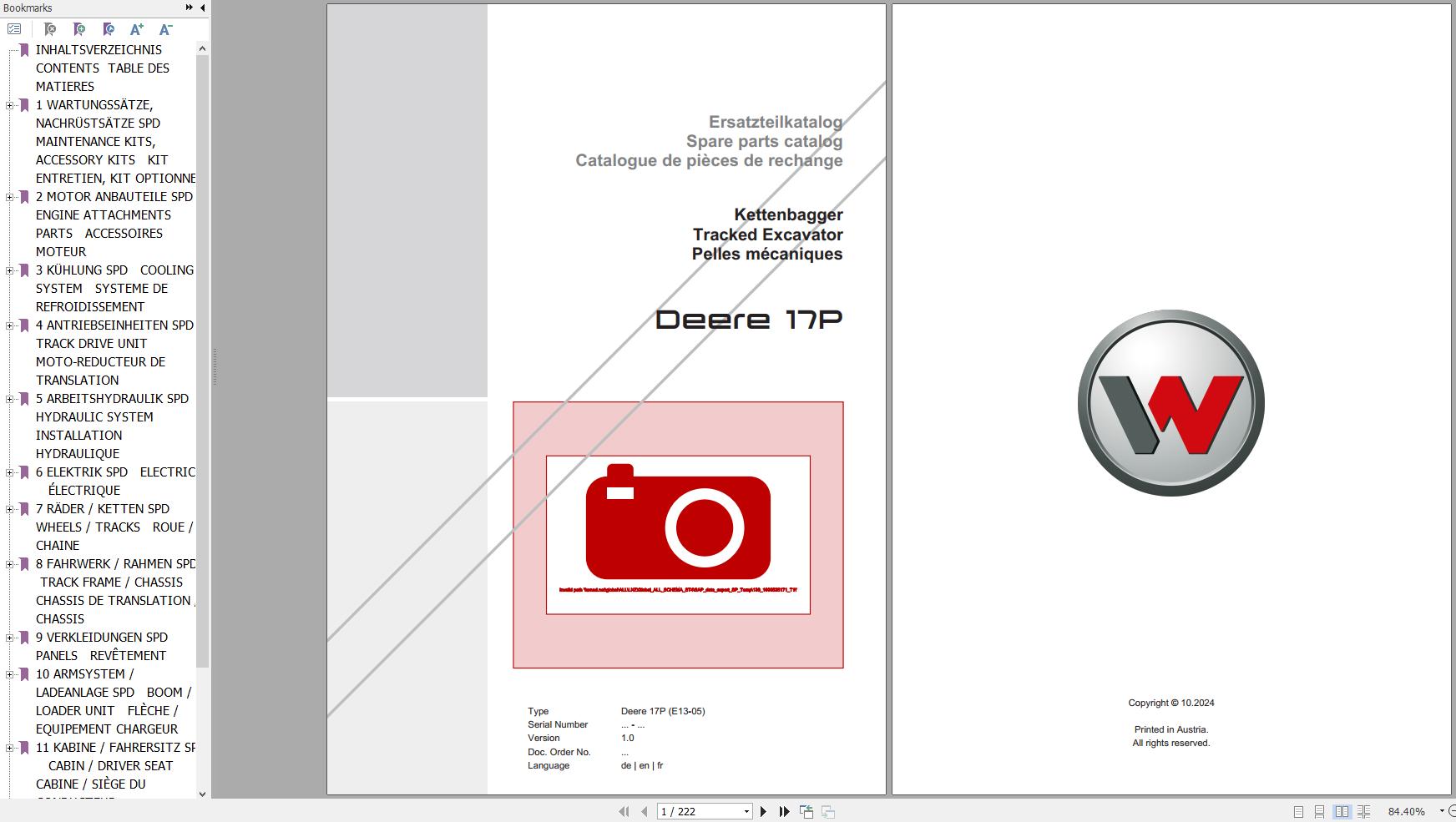Select bookmark 8 FAHRWERK / RAHMEN SPD
The height and width of the screenshot is (822, 1456).
click(x=115, y=592)
